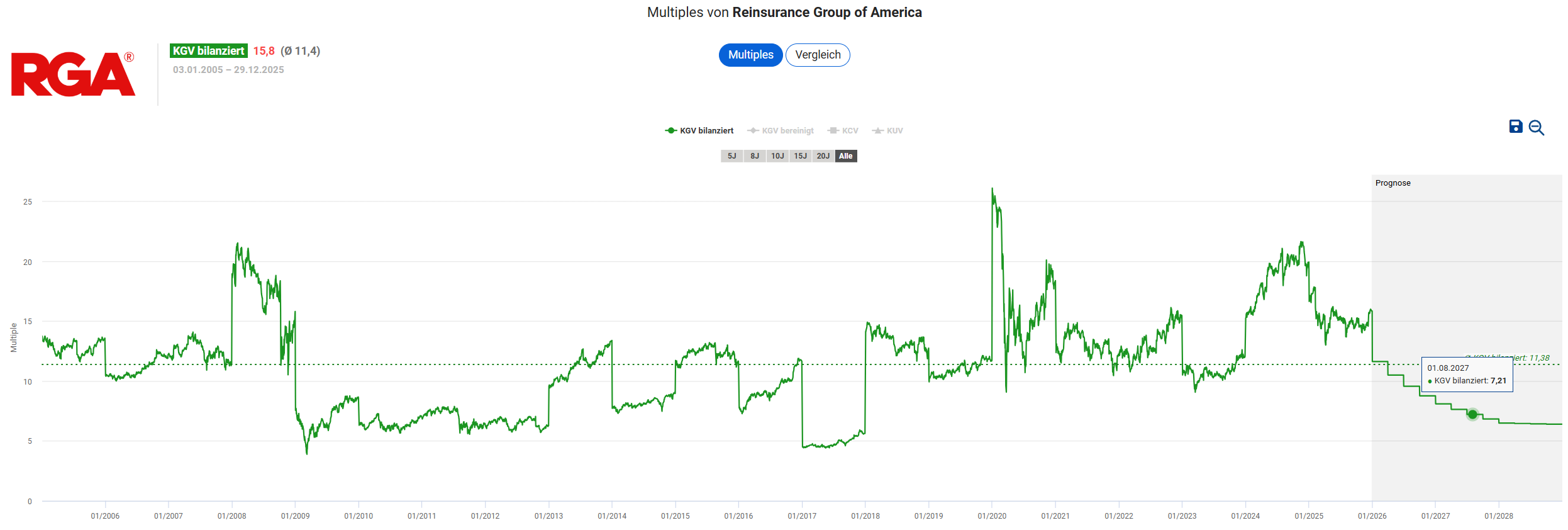Image resolution: width=1568 pixels, height=530 pixels.
Task: Set range to 20J
Action: click(x=823, y=156)
